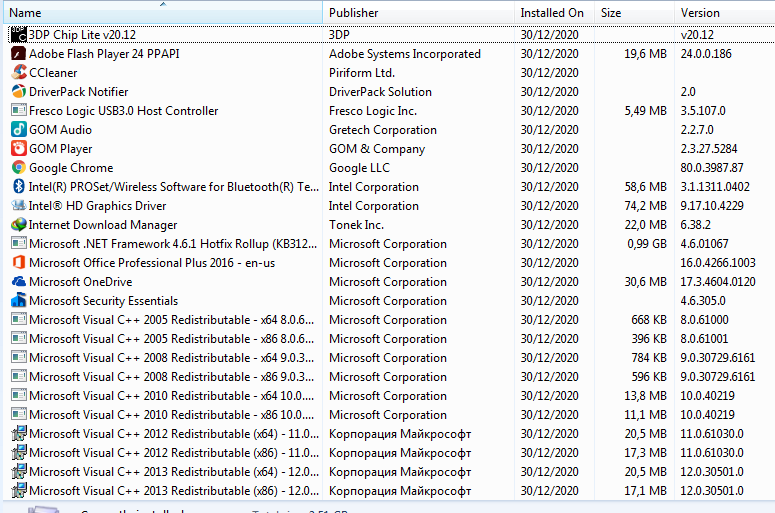Click the Visual C++ 2005 x64 icon
Image resolution: width=775 pixels, height=513 pixels.
point(19,320)
